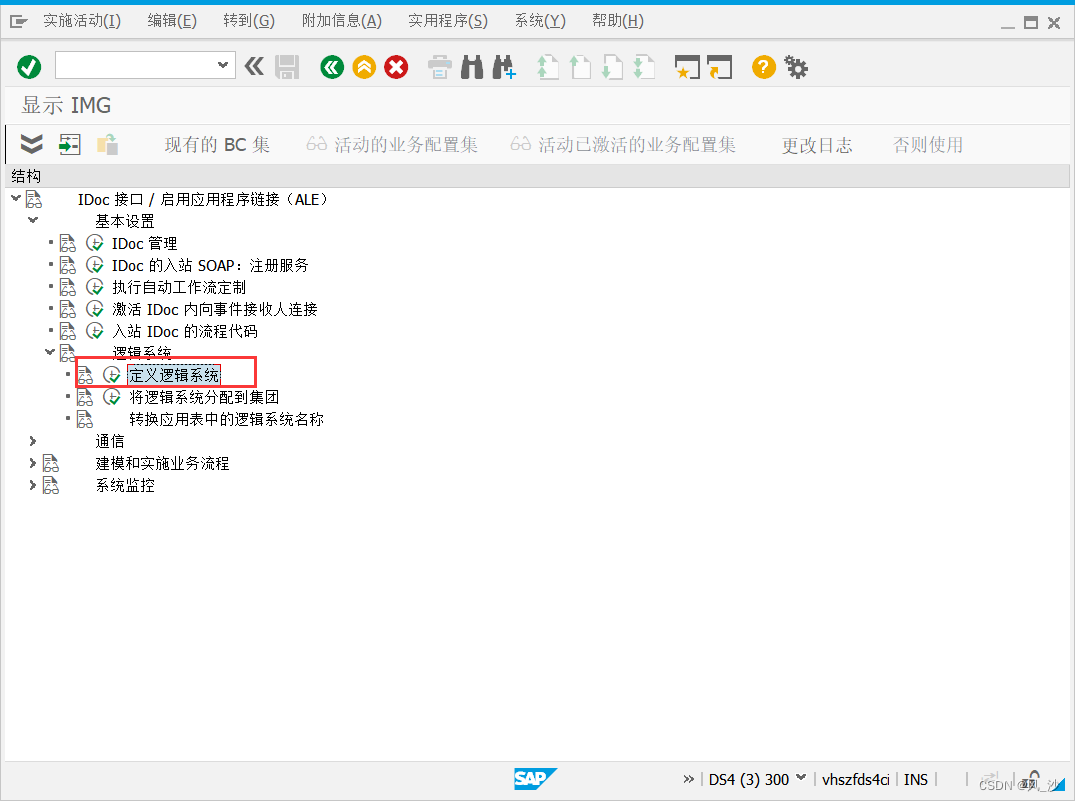Screen dimensions: 1075x801
Task: Click the Save floppy disk icon
Action: coord(287,67)
